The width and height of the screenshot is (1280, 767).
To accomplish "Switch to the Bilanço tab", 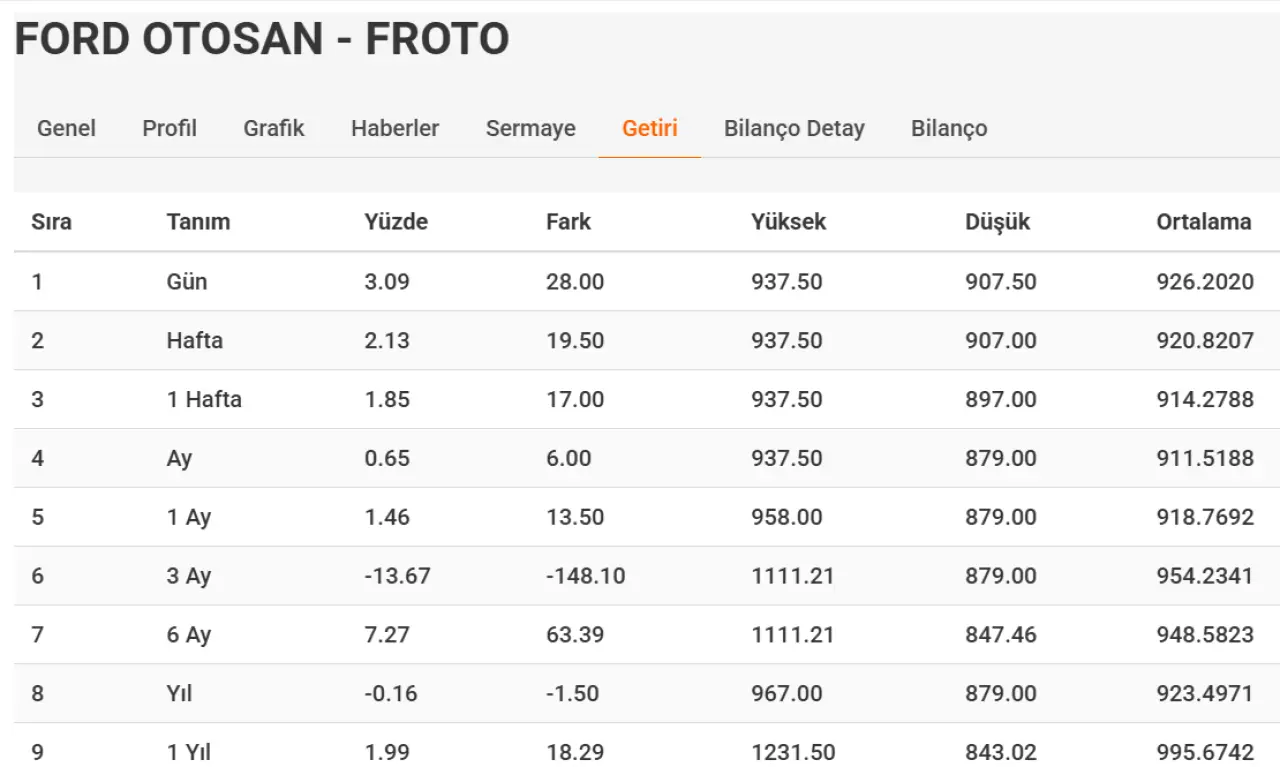I will [x=949, y=128].
